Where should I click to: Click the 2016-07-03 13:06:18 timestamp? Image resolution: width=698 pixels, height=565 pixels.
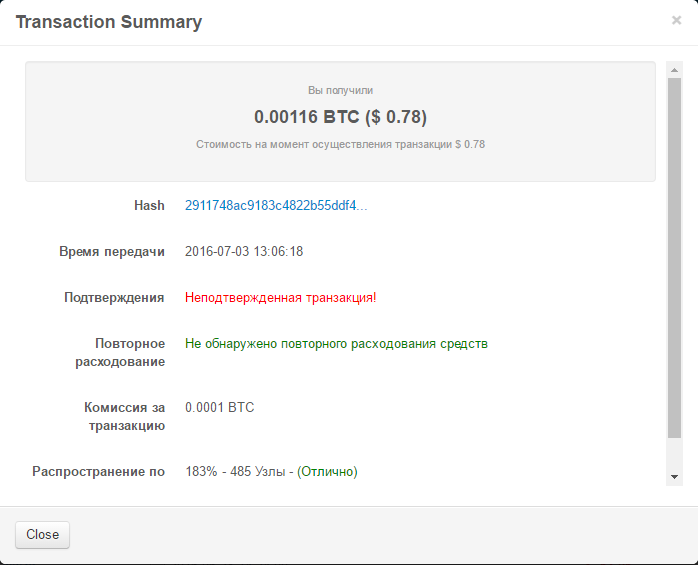(244, 251)
